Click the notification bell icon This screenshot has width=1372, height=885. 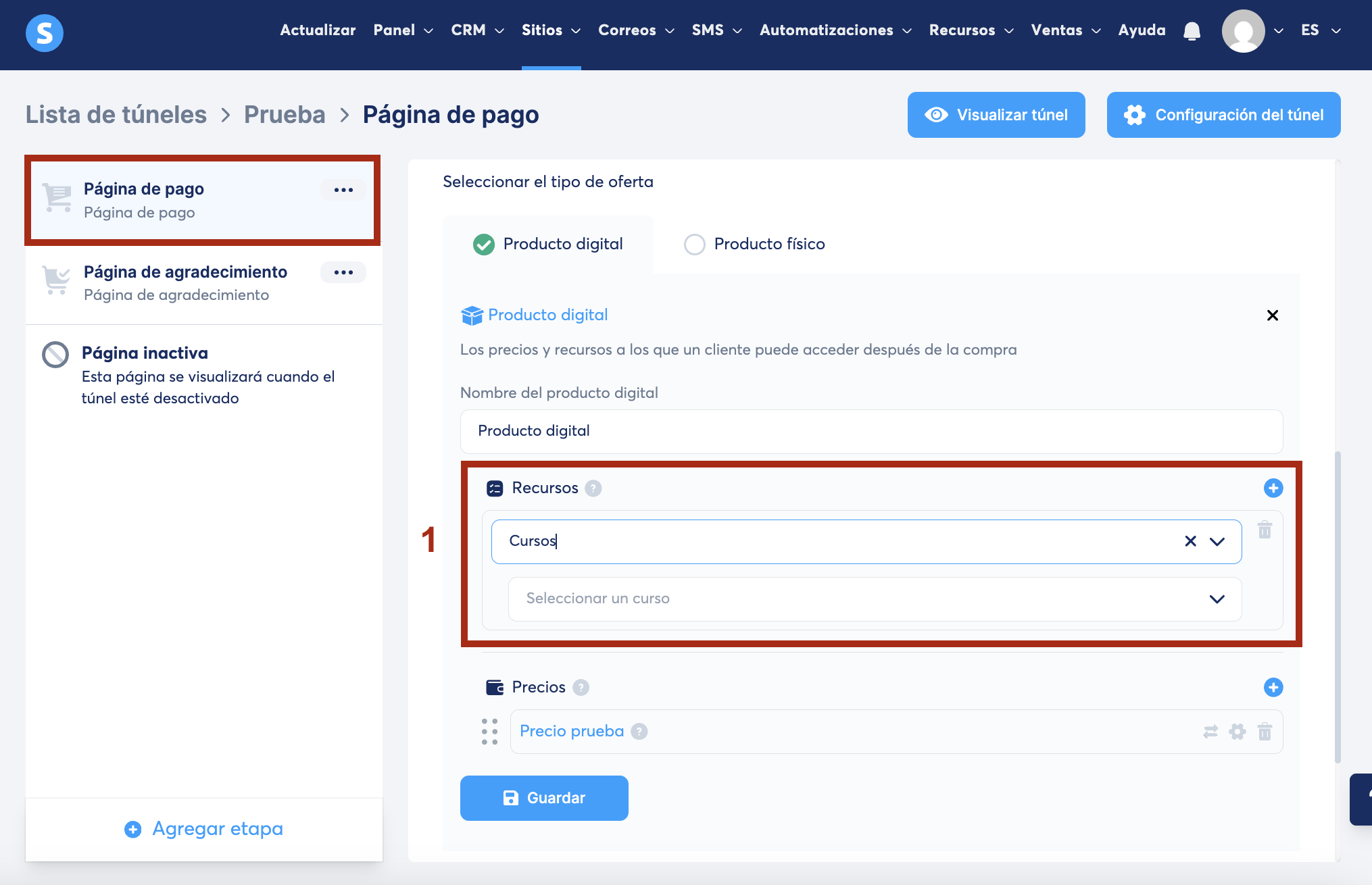click(1192, 30)
